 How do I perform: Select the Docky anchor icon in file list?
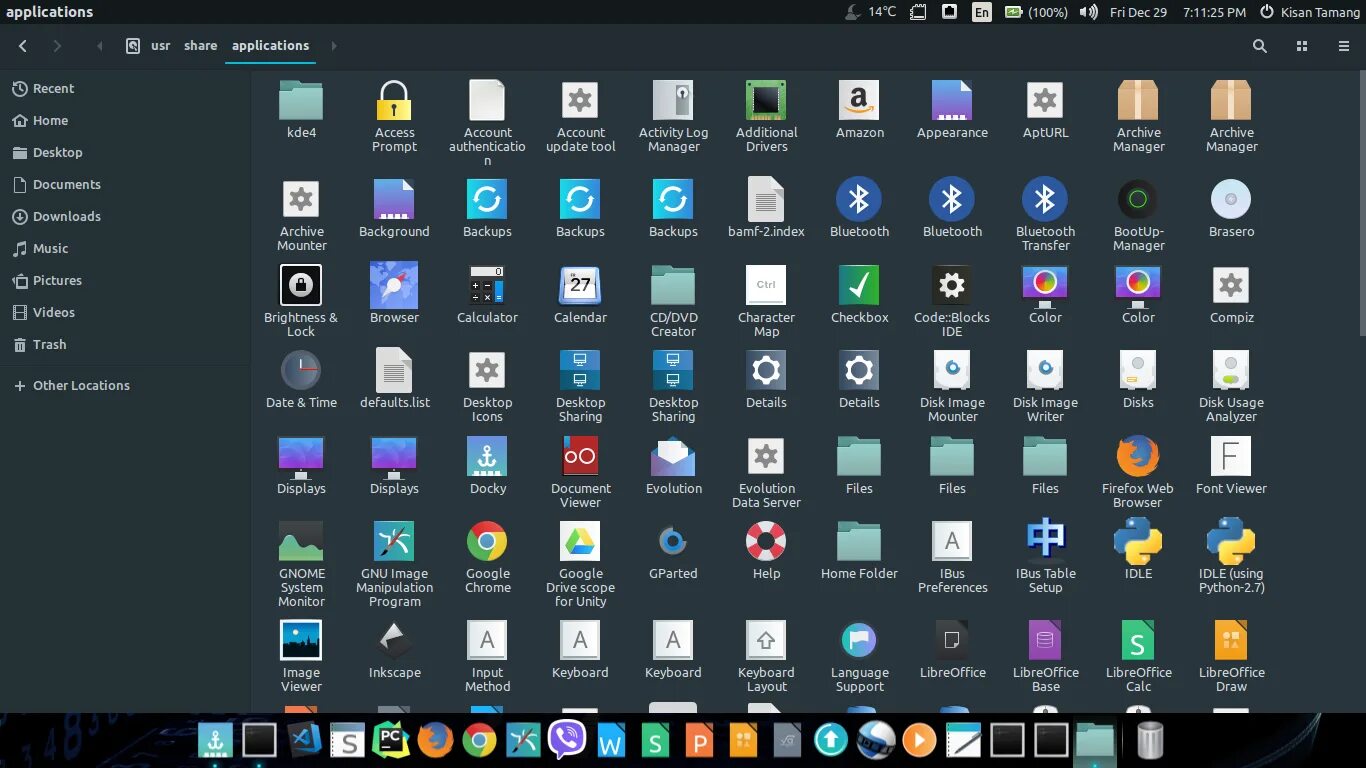click(487, 457)
